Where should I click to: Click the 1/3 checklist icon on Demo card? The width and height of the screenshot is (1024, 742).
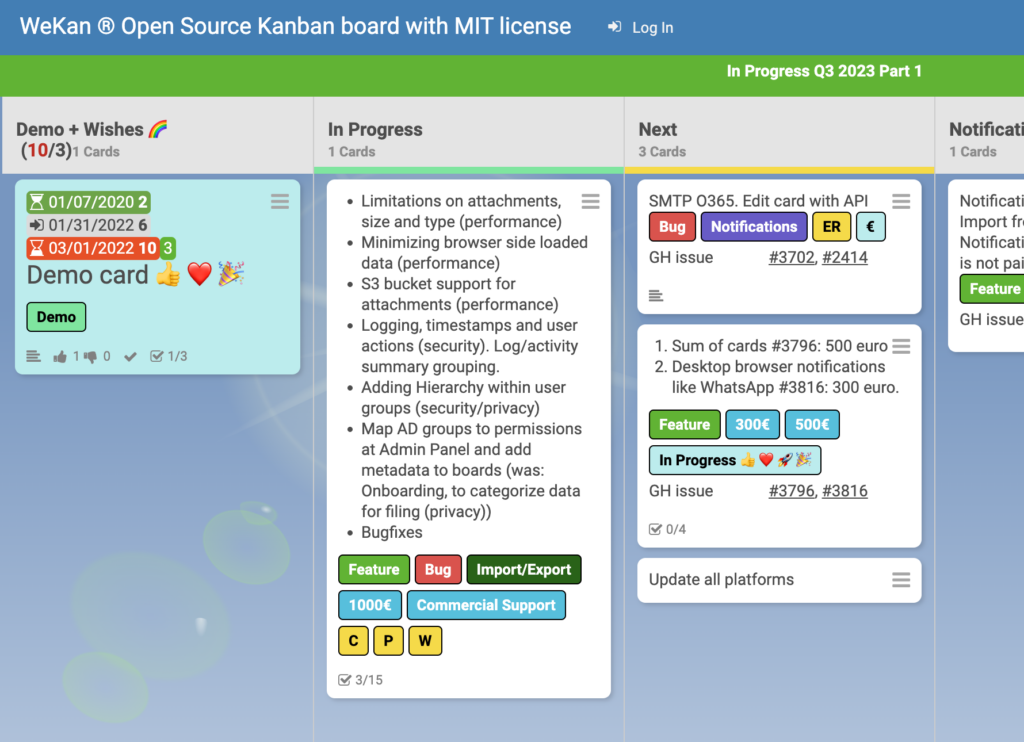(x=157, y=356)
